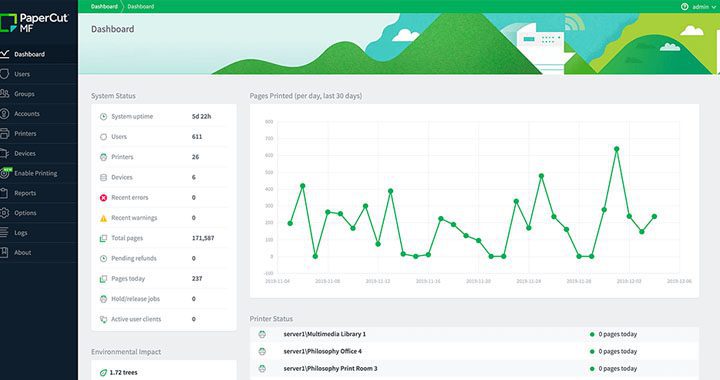The height and width of the screenshot is (380, 720).
Task: Click the Total pages icon
Action: pos(103,238)
